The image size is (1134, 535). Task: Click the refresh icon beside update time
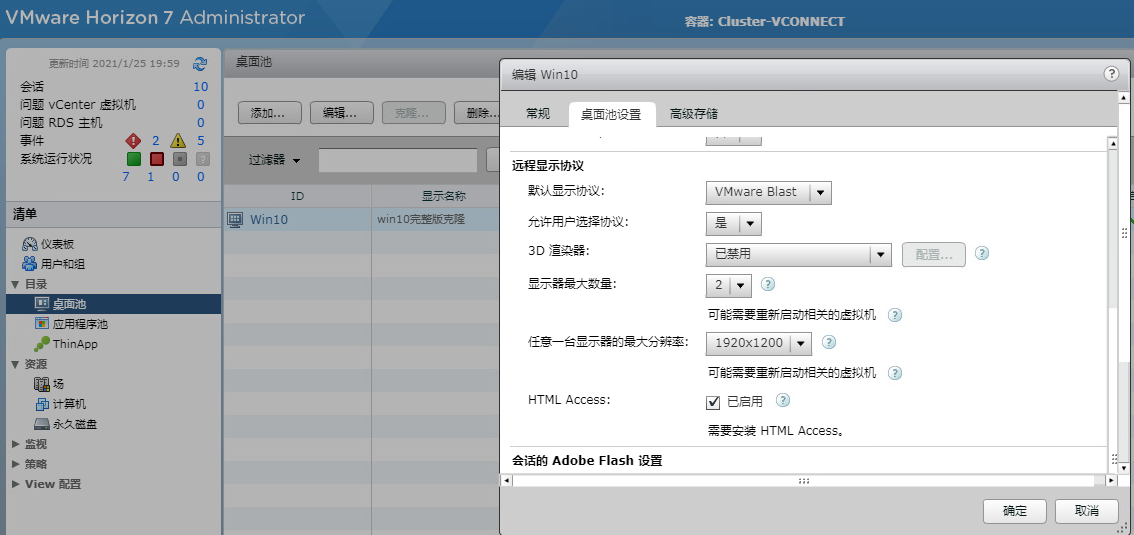200,64
